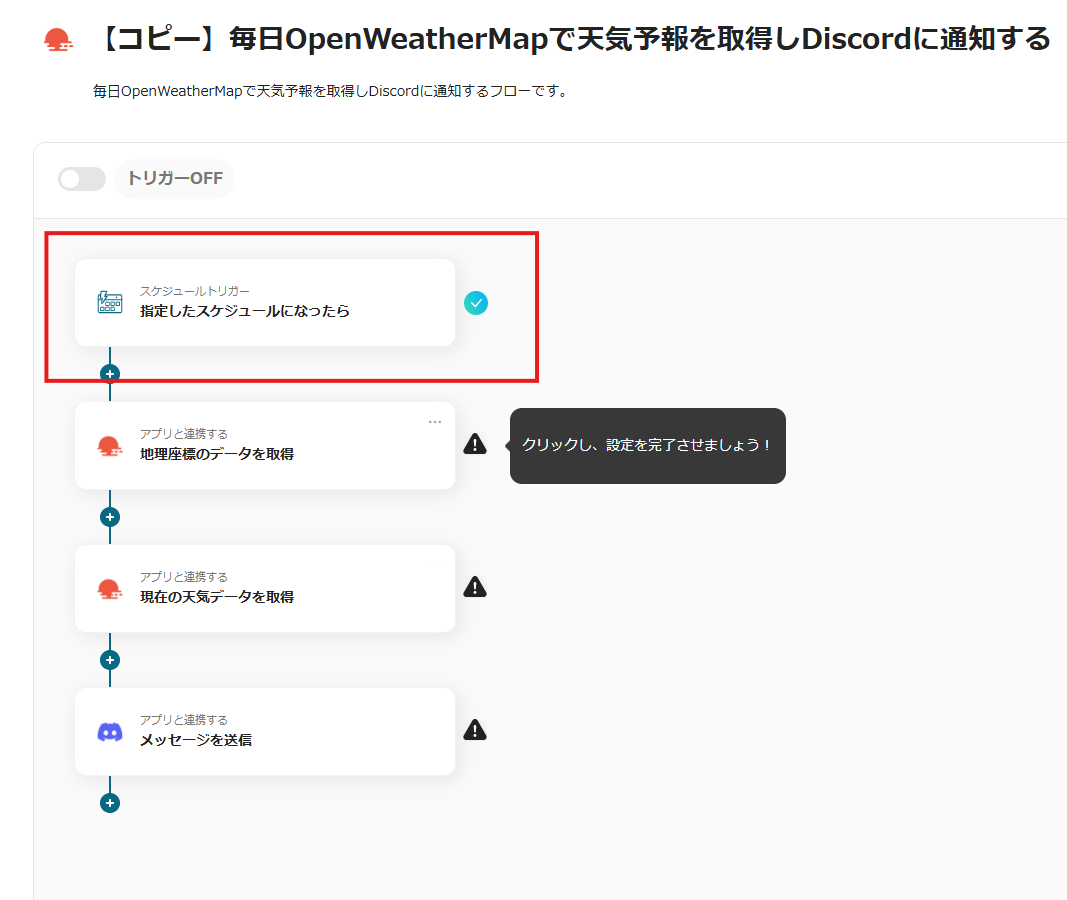
Task: Click the スケジュールトリガー label
Action: pyautogui.click(x=195, y=291)
